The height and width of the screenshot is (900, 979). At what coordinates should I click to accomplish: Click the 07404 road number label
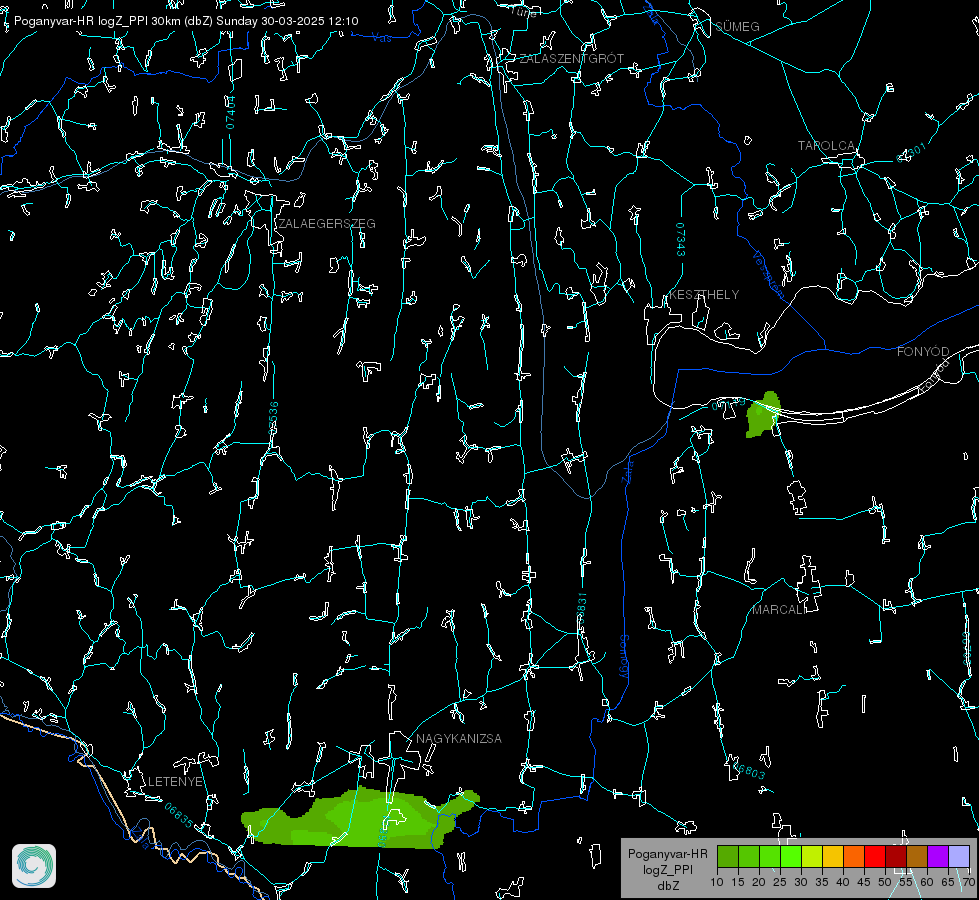click(x=230, y=113)
